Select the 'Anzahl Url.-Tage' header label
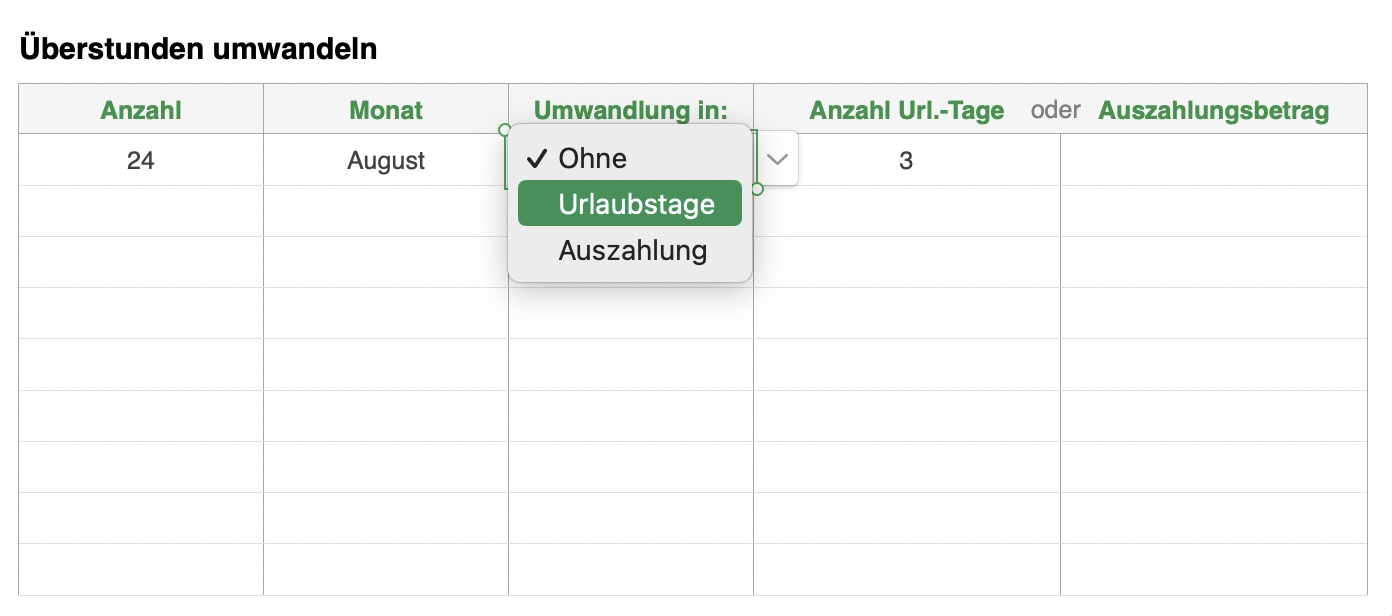 pos(906,110)
